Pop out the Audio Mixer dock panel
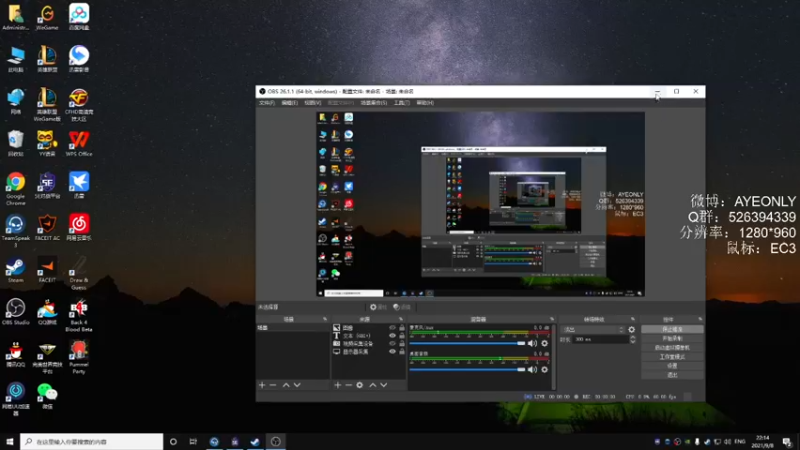This screenshot has height=450, width=800. pyautogui.click(x=552, y=319)
